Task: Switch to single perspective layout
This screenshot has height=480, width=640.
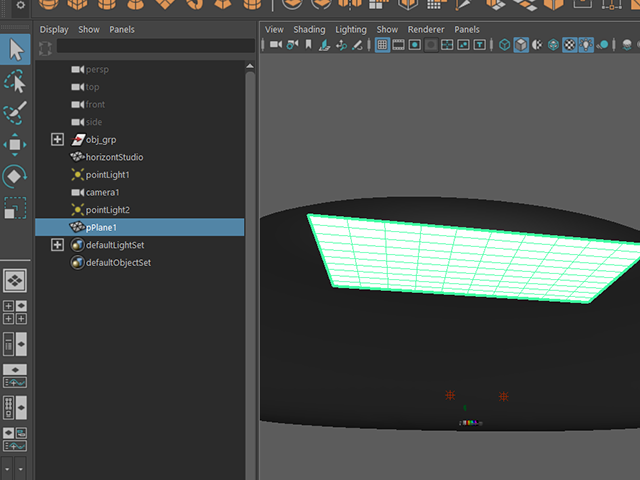Action: [x=15, y=280]
